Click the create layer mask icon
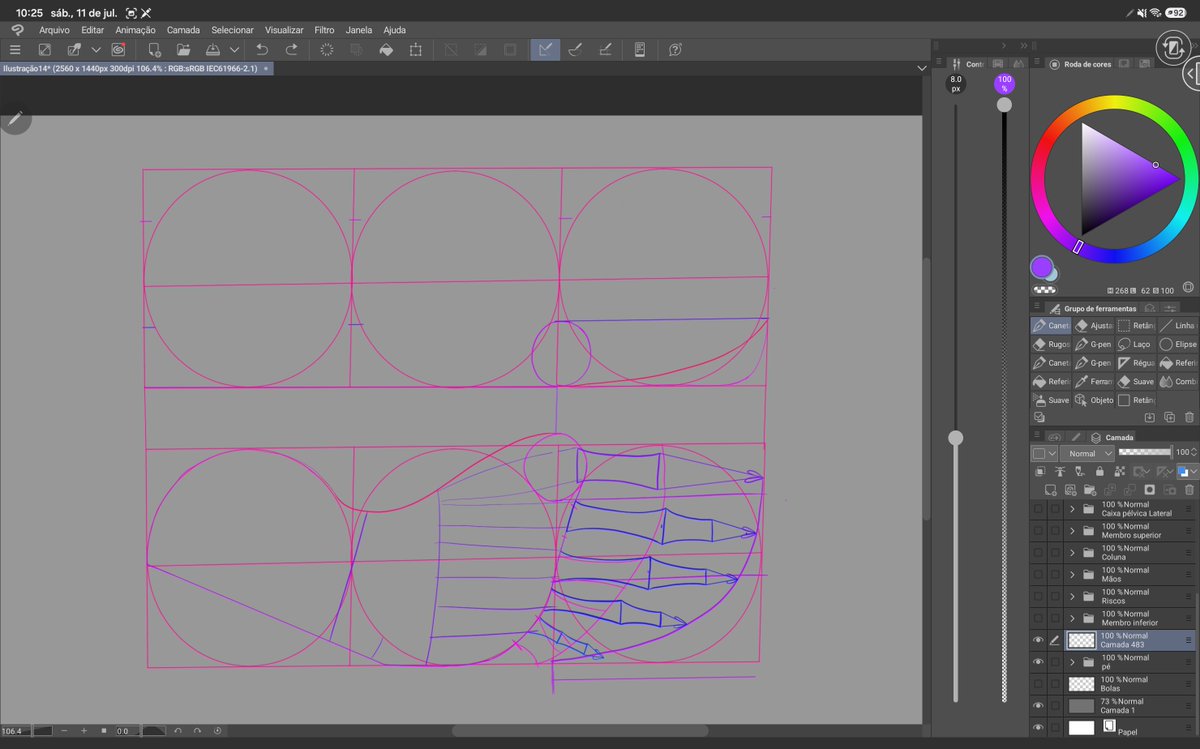 click(1150, 490)
